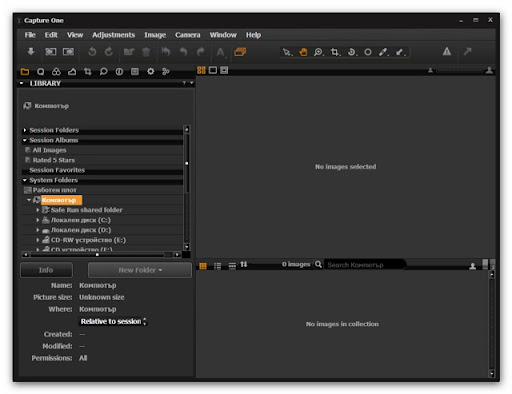Viewport: 512px width, 394px height.
Task: Click the Text annotation 'A' icon
Action: coord(220,52)
